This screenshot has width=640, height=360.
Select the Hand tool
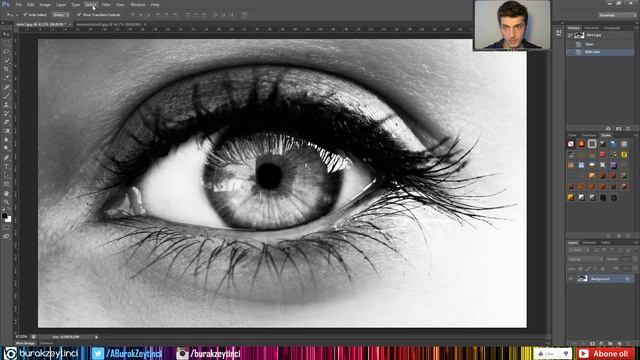coord(6,193)
